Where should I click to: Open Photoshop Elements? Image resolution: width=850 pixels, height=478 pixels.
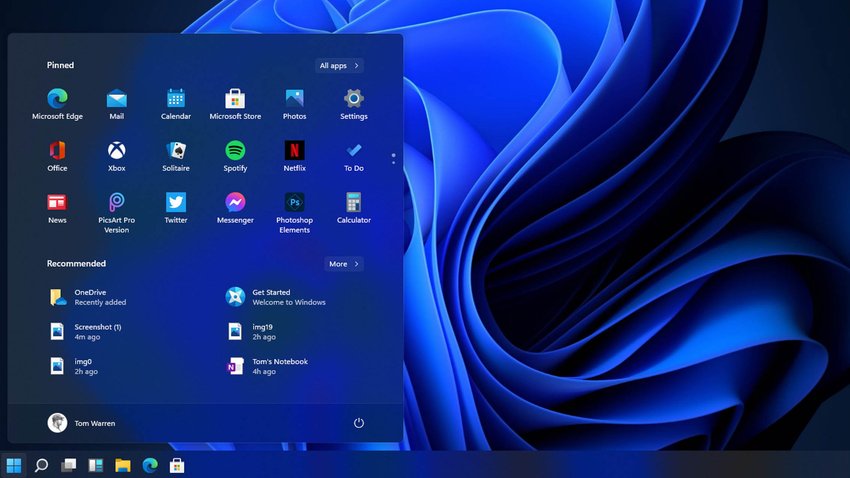(294, 213)
